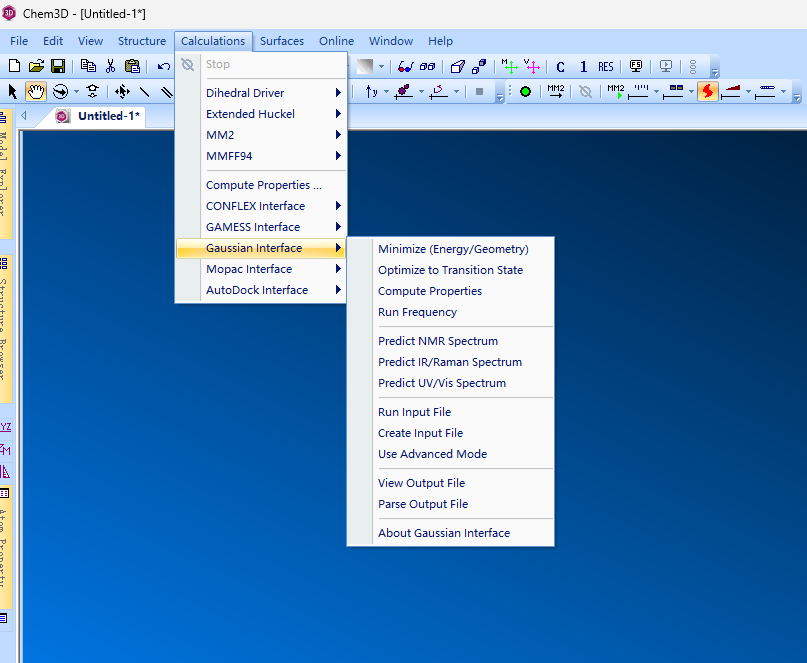Expand the MMFF94 submenu
This screenshot has width=807, height=663.
tap(261, 156)
